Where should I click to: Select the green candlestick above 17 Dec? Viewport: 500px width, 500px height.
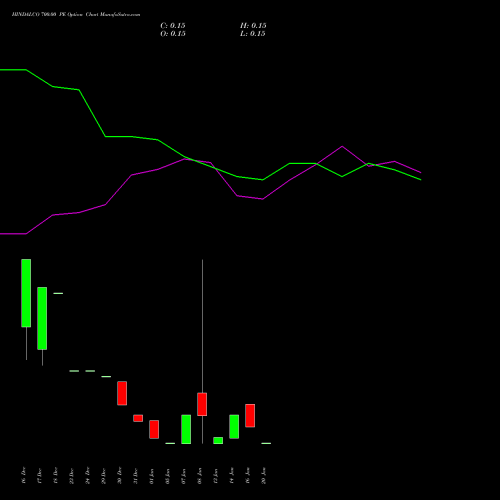42,318
